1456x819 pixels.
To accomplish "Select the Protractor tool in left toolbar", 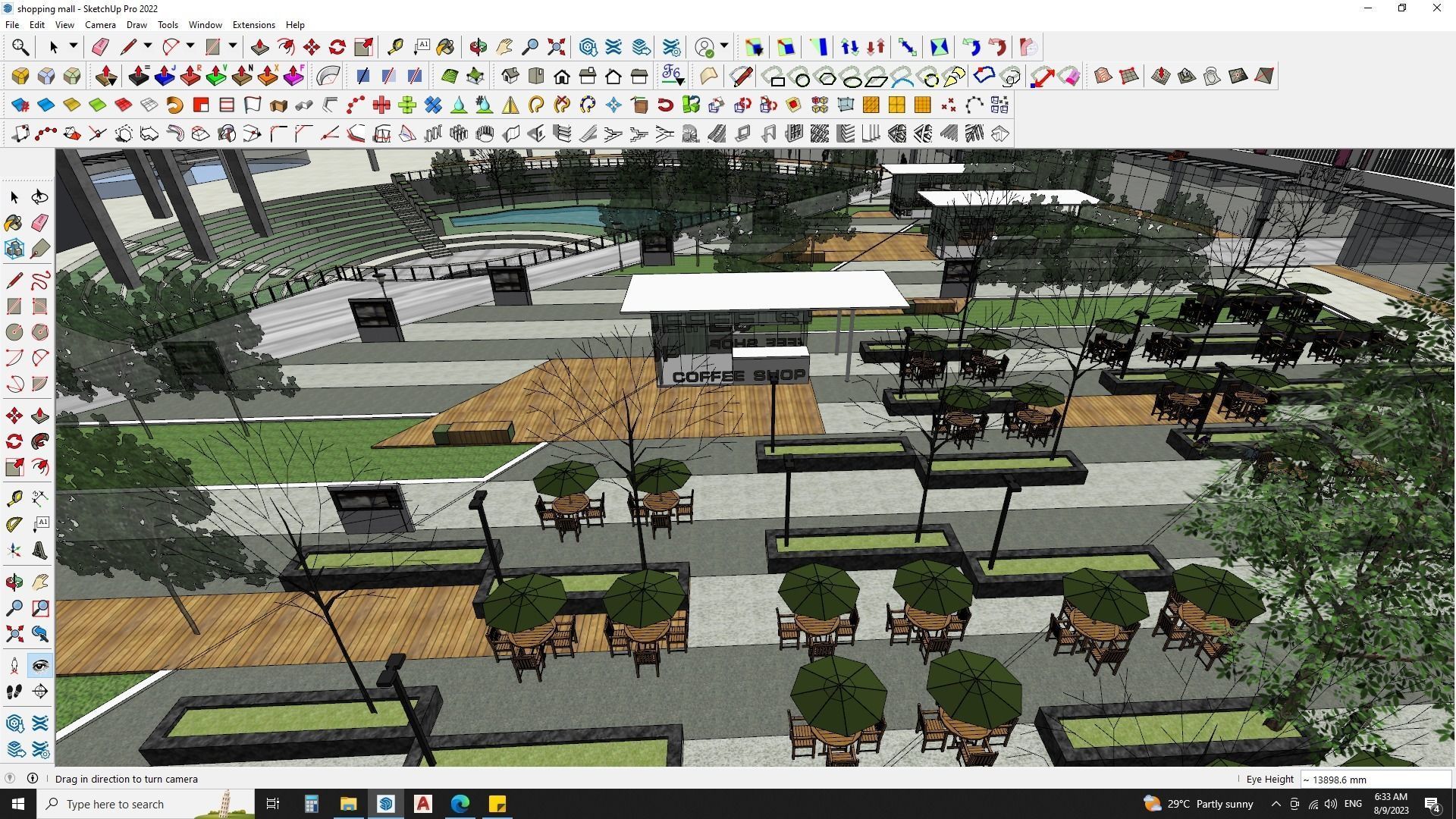I will 14,525.
